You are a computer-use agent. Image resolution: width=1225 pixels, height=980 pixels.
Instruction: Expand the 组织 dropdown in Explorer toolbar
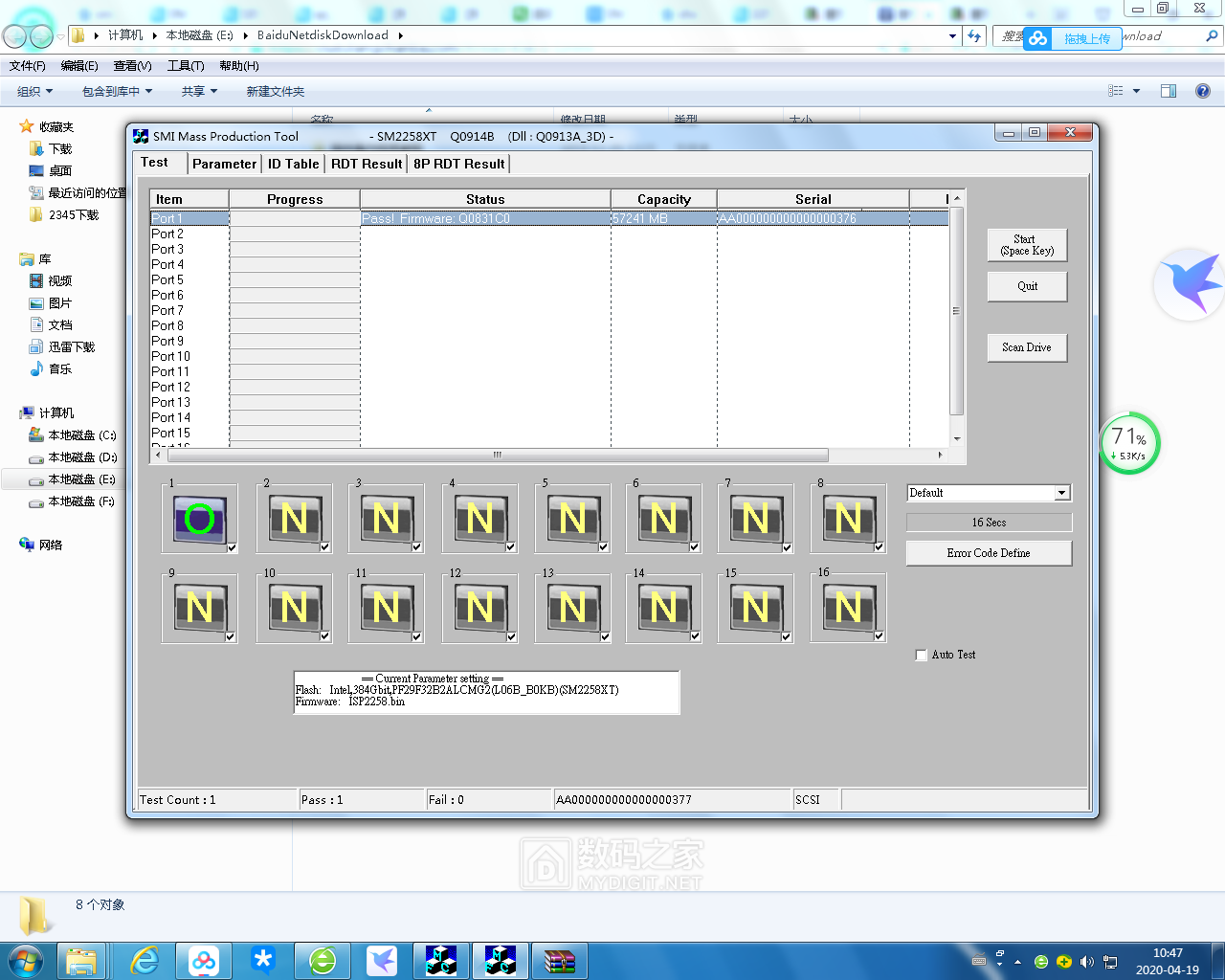pyautogui.click(x=34, y=92)
